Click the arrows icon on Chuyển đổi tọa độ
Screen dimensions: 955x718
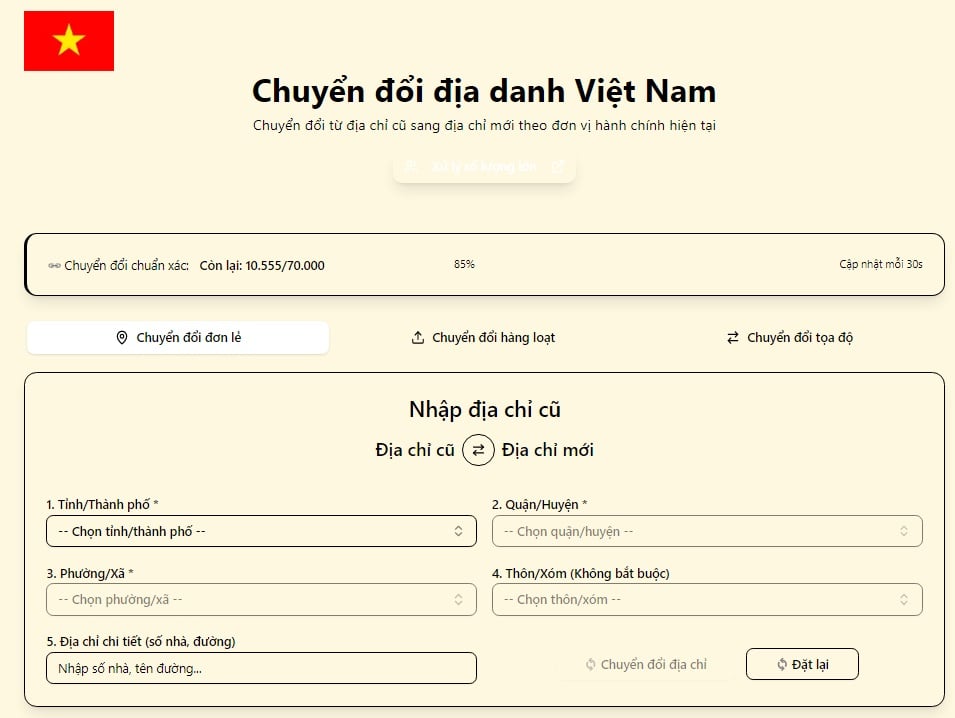(733, 337)
